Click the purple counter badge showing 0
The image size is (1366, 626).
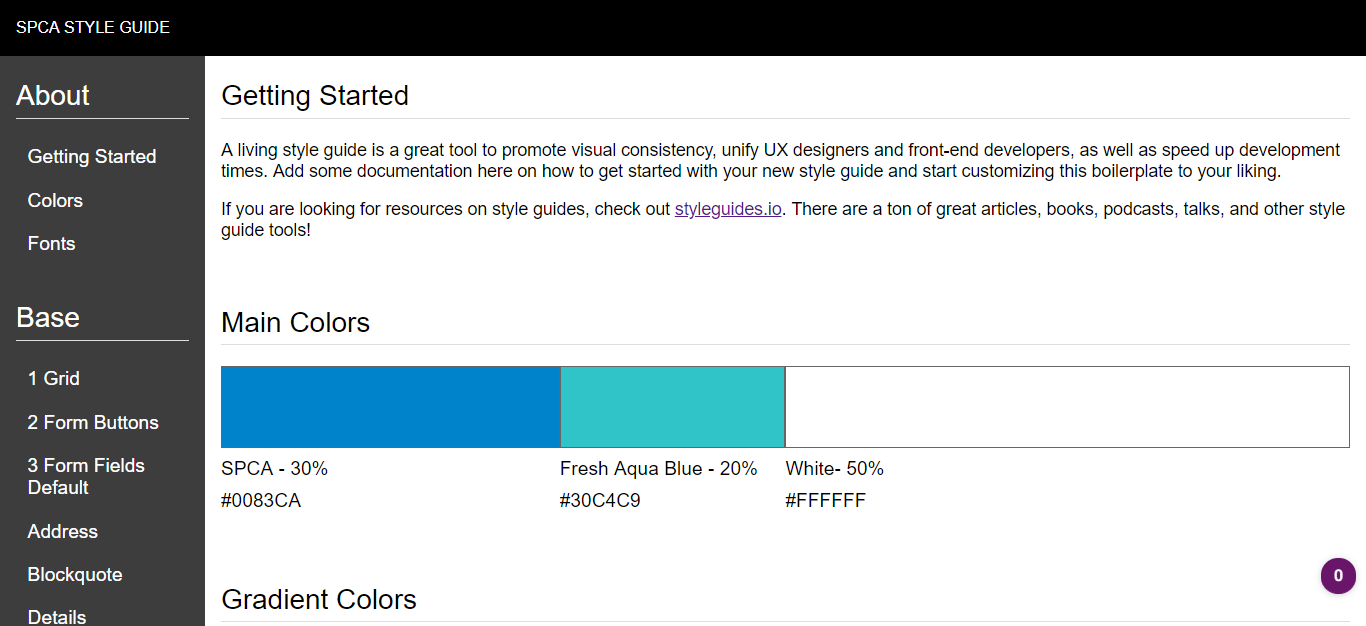click(x=1338, y=576)
